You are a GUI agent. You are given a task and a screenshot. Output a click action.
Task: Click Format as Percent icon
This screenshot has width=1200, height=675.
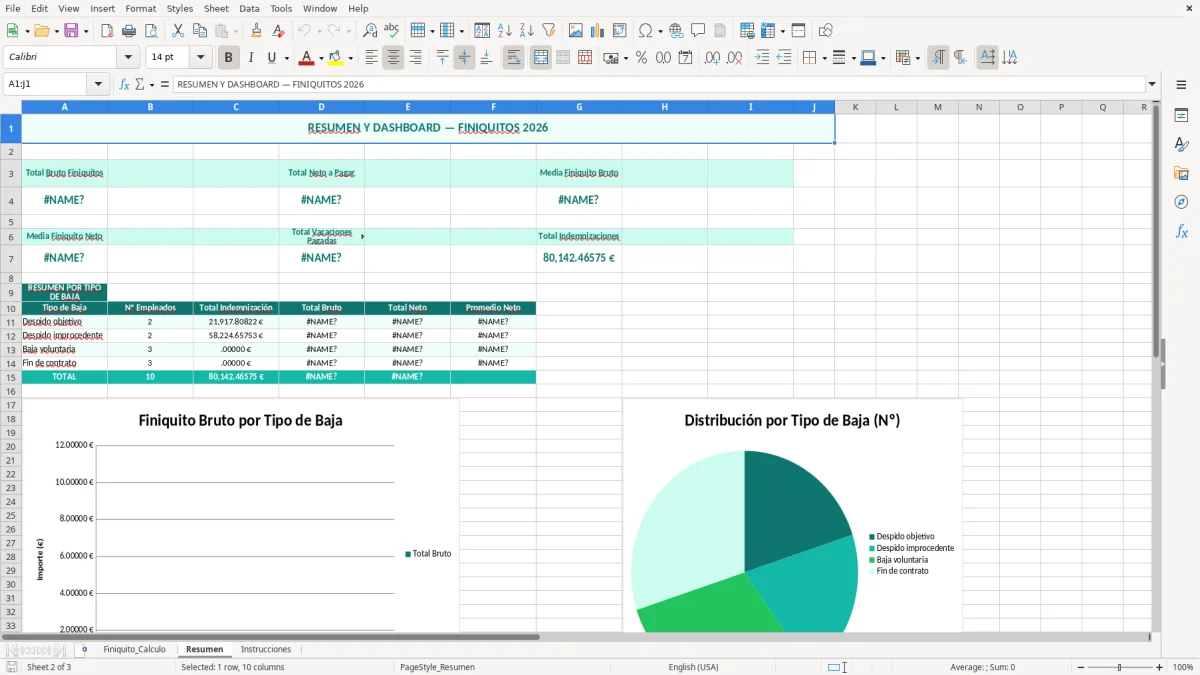[641, 58]
